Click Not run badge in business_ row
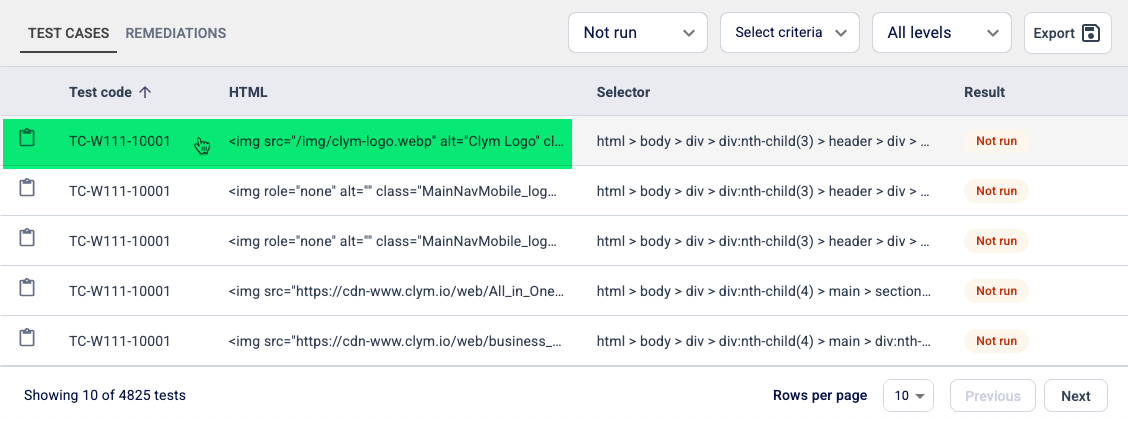Viewport: 1128px width, 421px height. click(996, 340)
